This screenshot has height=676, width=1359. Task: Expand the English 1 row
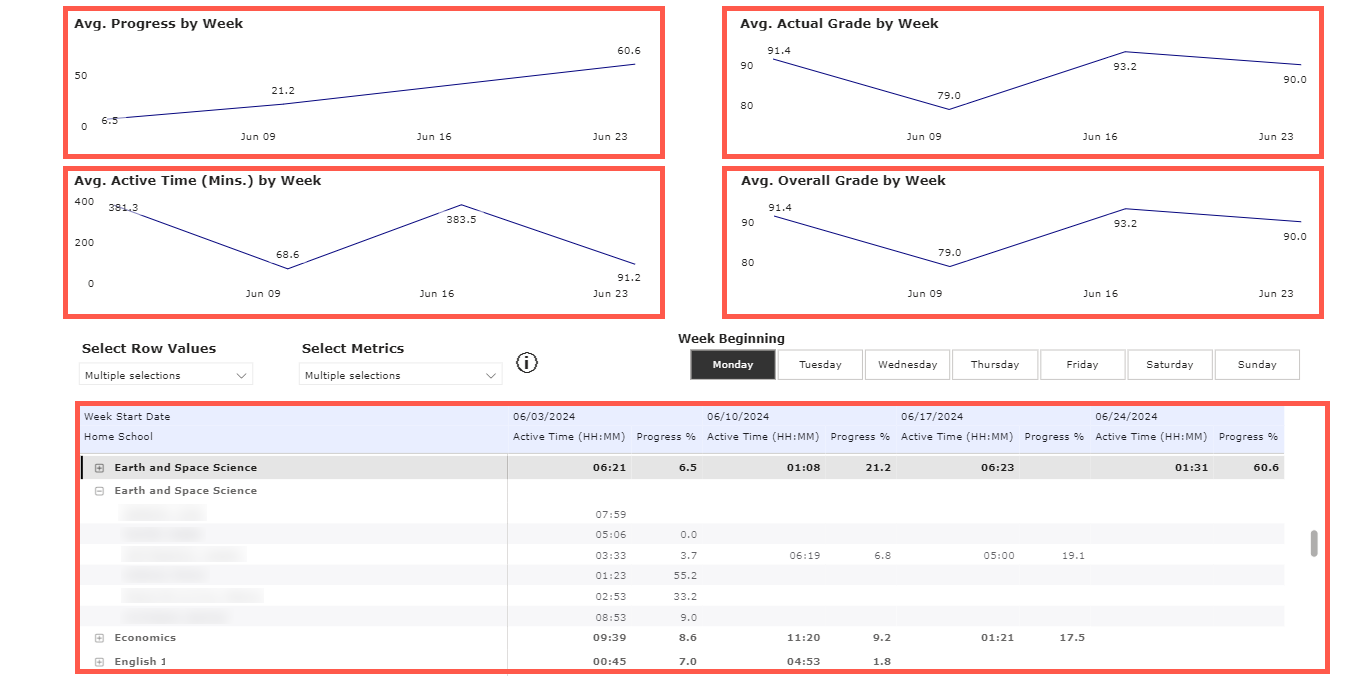pos(98,661)
